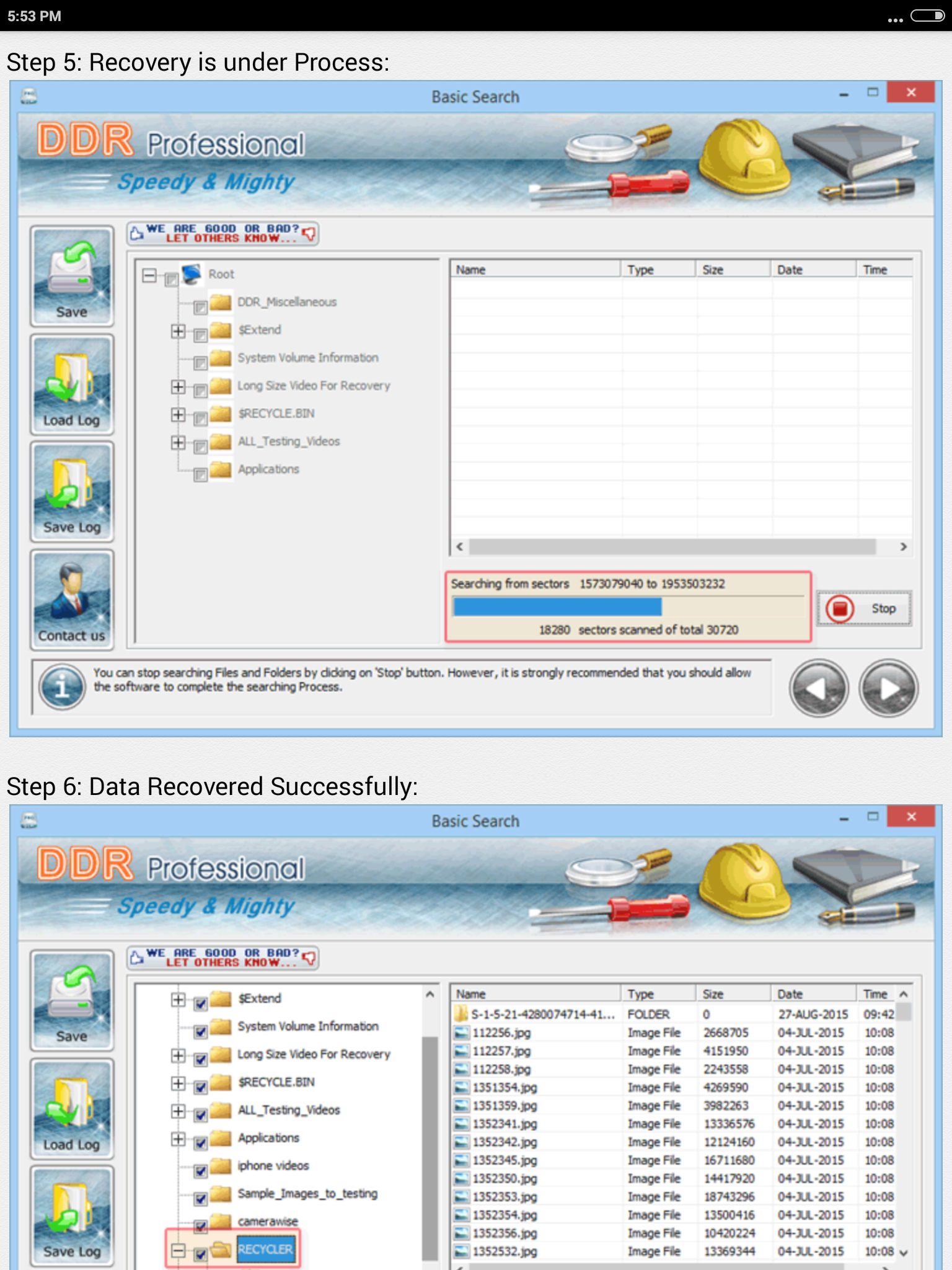Sort by Time column in Step 6 list

pos(876,993)
